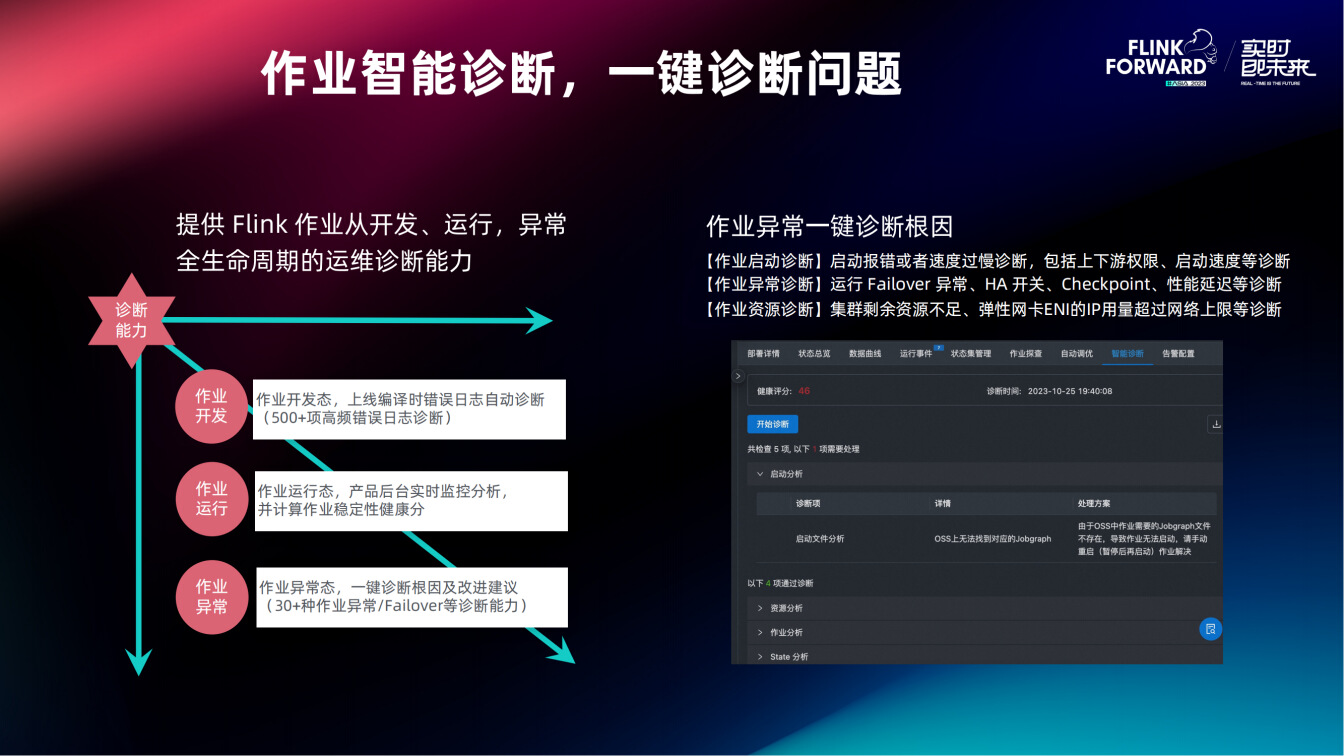Select the 智能诊断 tab
The width and height of the screenshot is (1344, 756).
coord(1127,354)
